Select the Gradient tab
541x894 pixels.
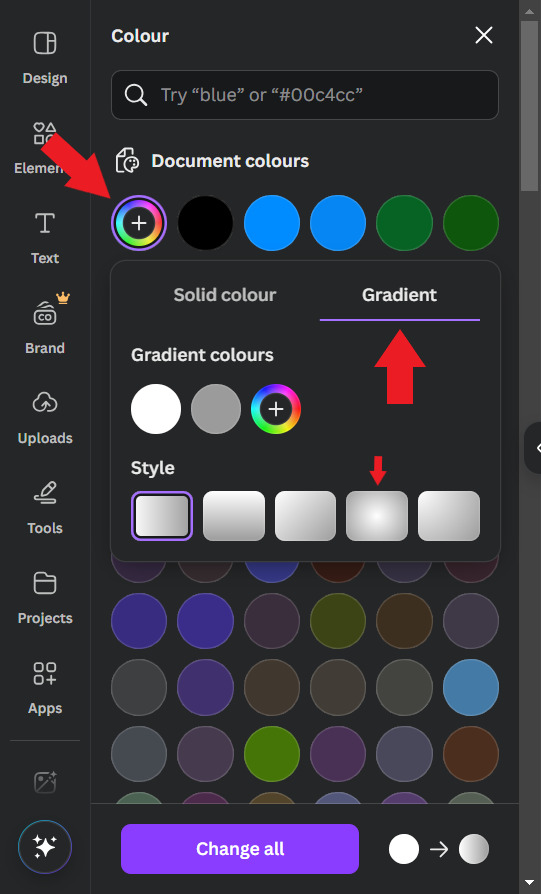coord(400,295)
